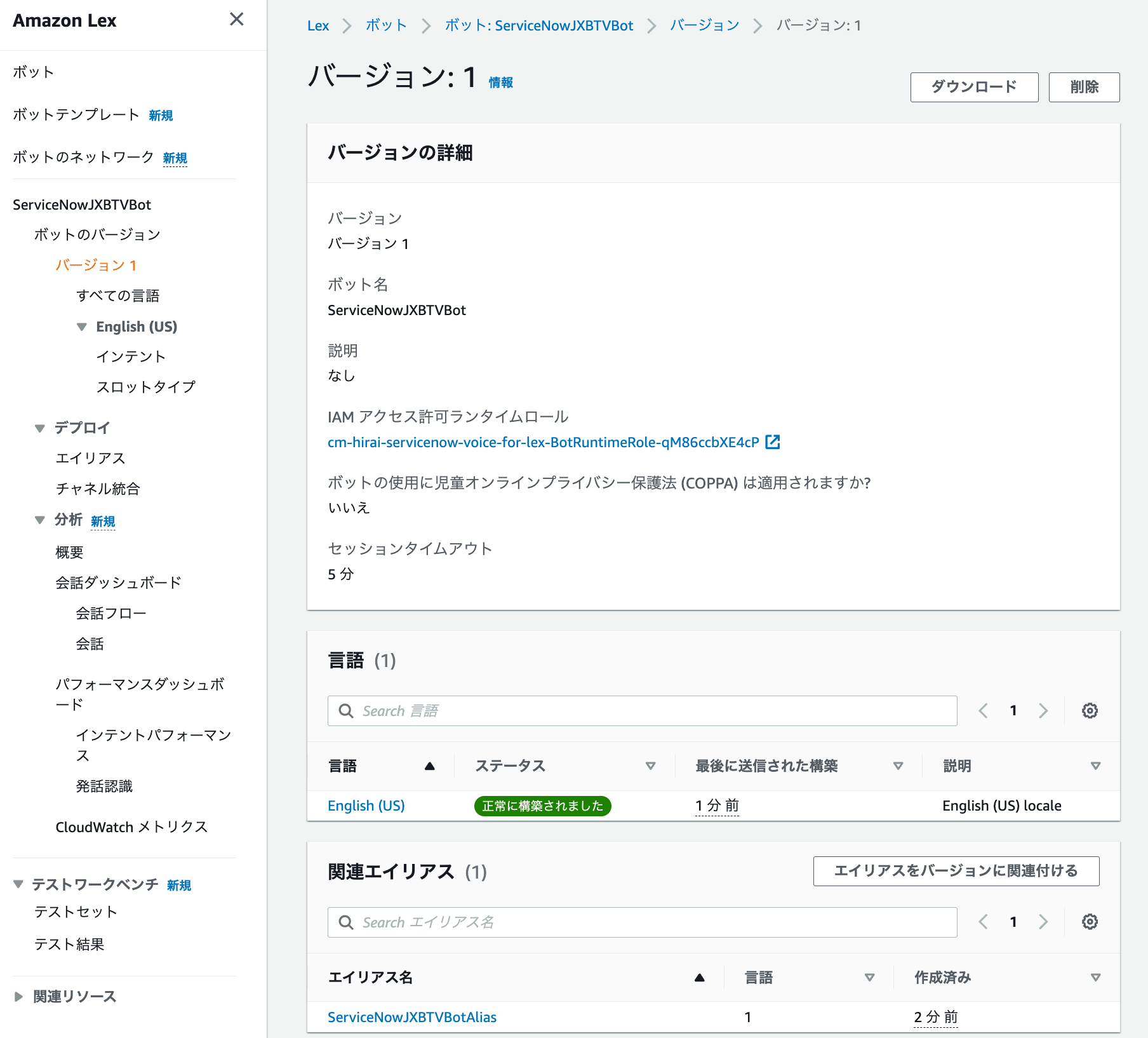Sort the alias table by 言語 column

[870, 978]
